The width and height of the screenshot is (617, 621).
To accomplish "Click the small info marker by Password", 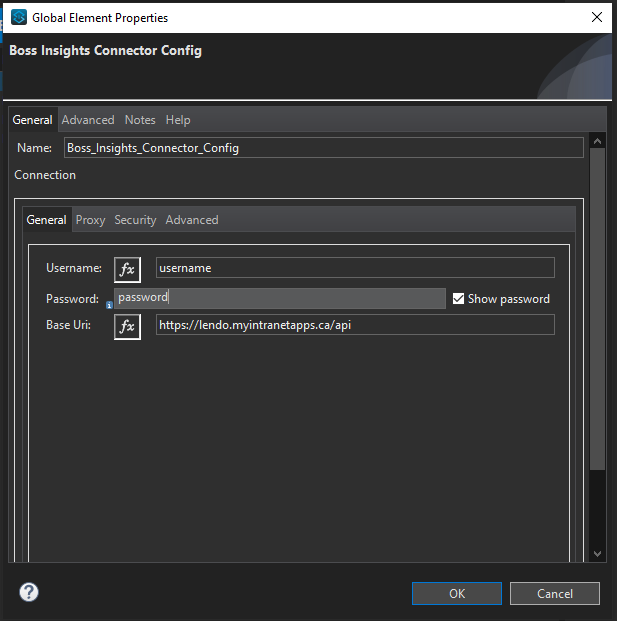I will [x=109, y=306].
